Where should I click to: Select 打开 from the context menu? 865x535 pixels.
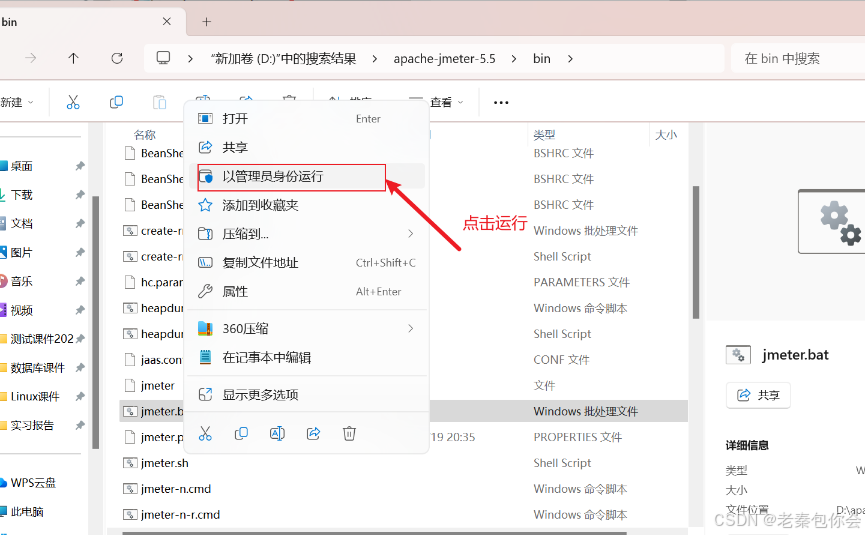pyautogui.click(x=307, y=119)
